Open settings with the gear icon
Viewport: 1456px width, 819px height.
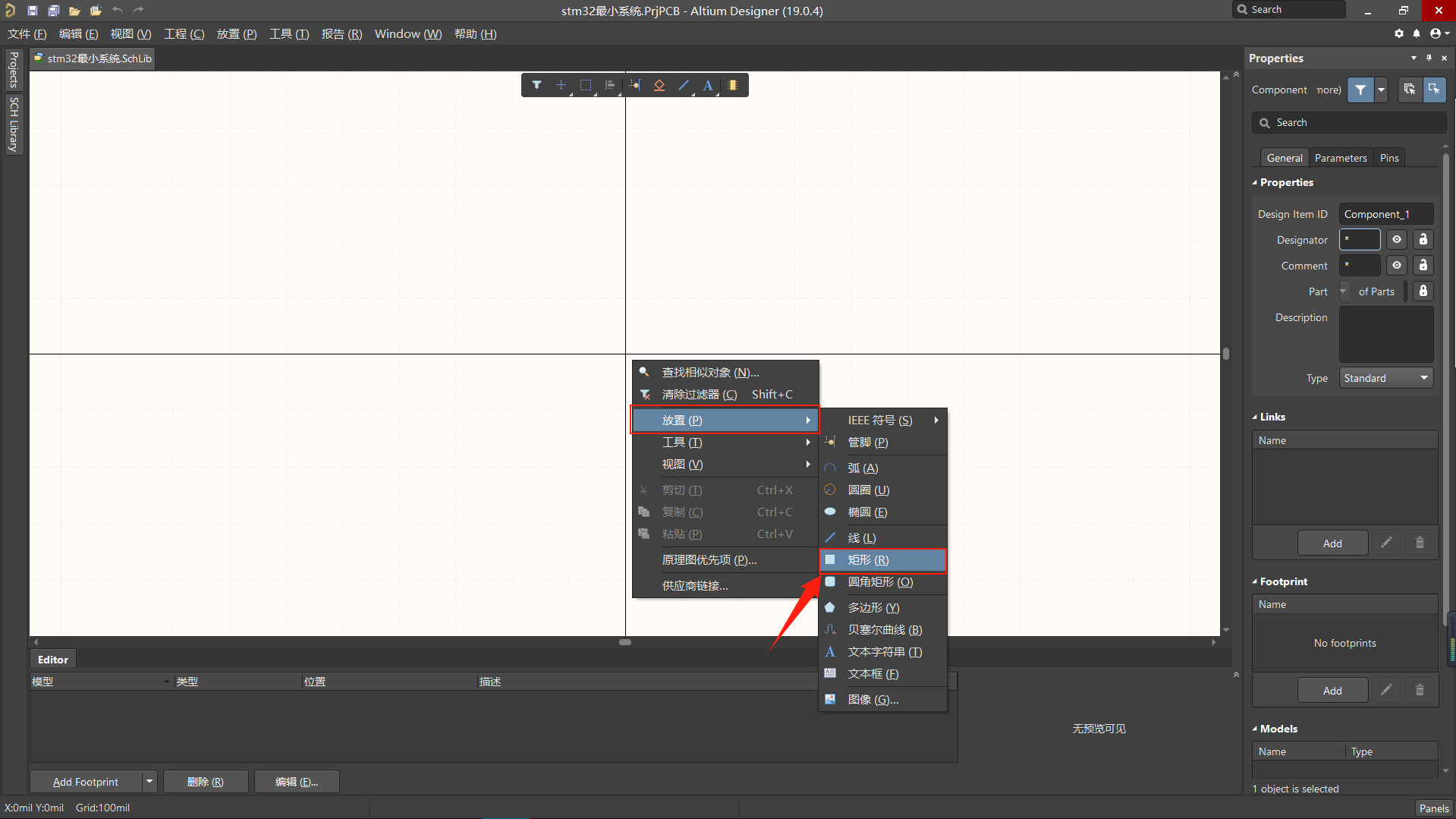tap(1399, 33)
